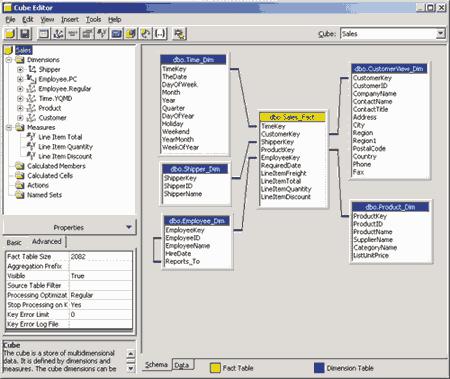Image resolution: width=450 pixels, height=379 pixels.
Task: Select the dbo.Product_Dim table header
Action: pyautogui.click(x=390, y=207)
